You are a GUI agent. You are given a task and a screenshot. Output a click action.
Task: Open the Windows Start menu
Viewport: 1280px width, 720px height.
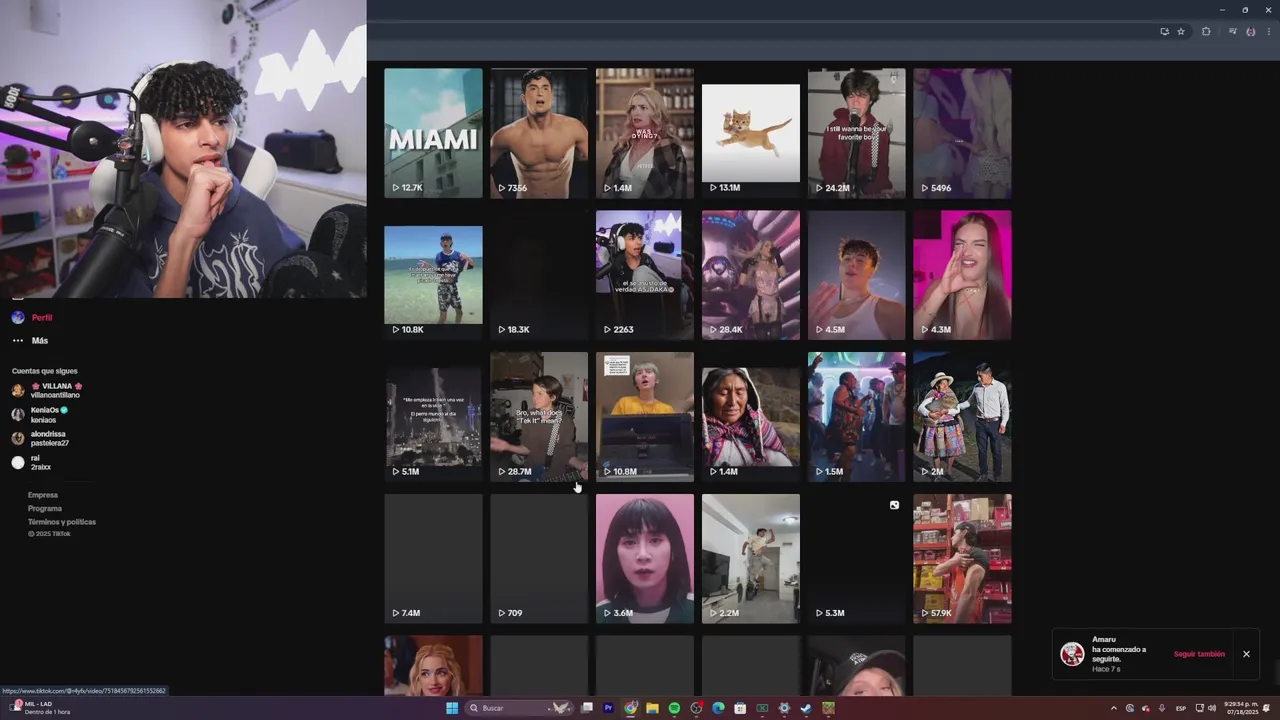click(x=452, y=708)
